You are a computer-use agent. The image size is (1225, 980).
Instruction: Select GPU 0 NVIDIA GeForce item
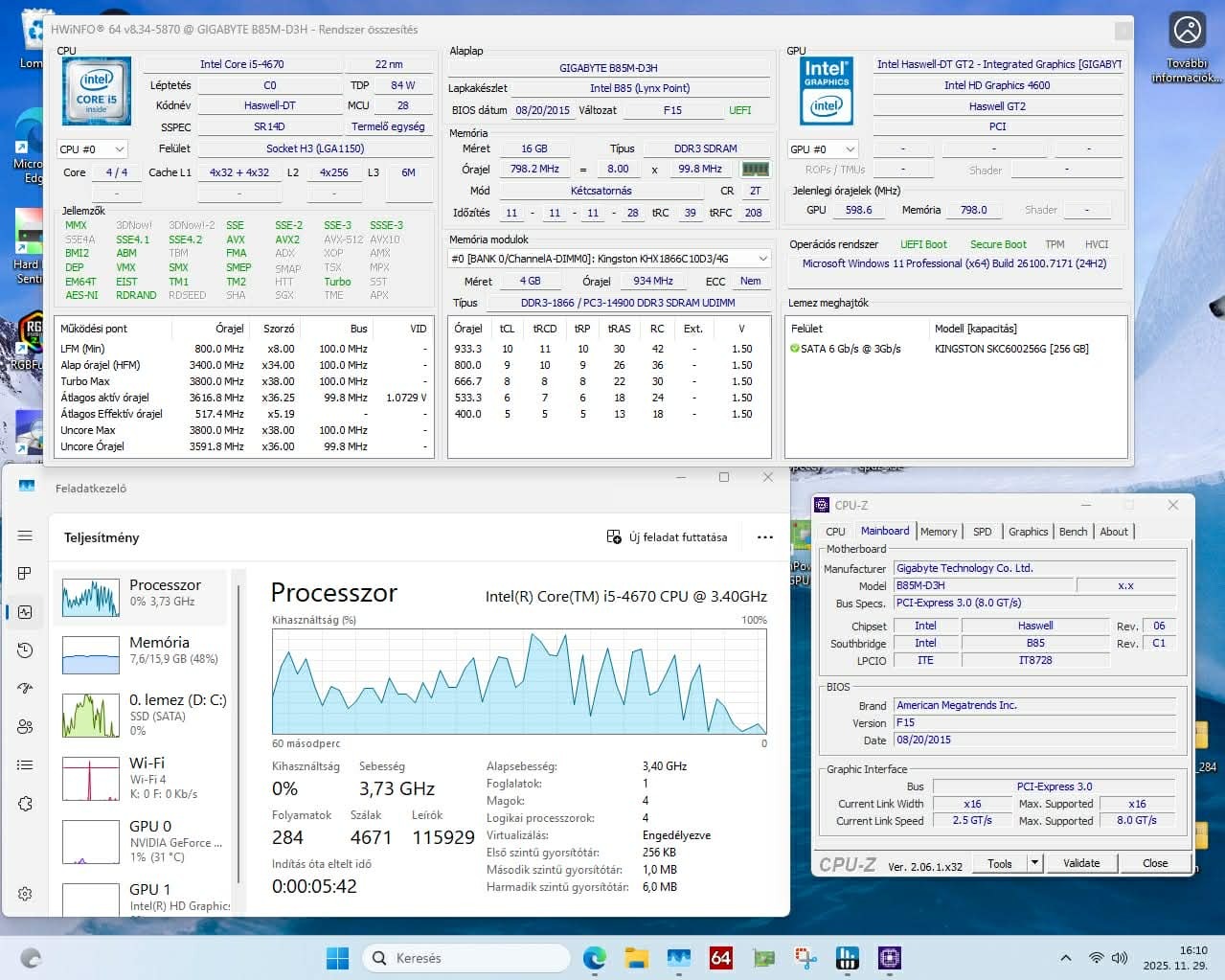(142, 841)
